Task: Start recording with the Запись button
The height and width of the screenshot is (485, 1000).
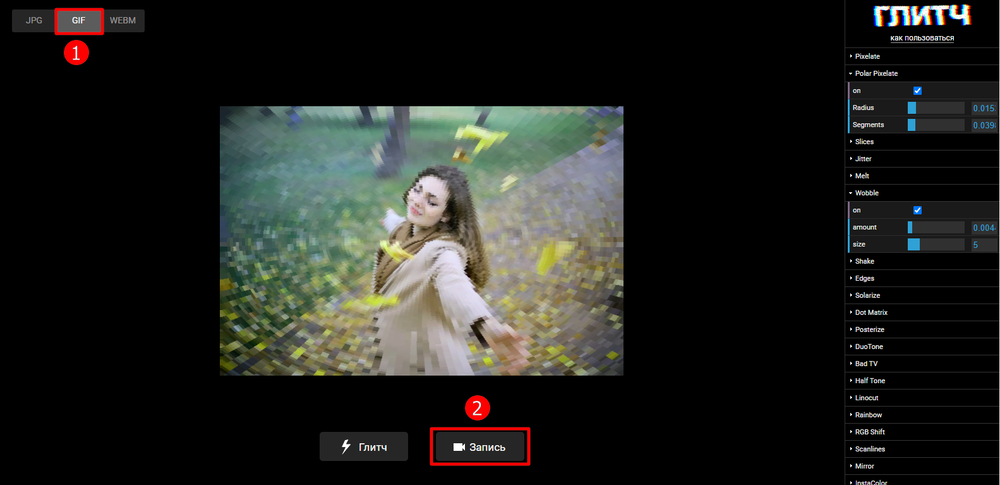Action: (480, 447)
